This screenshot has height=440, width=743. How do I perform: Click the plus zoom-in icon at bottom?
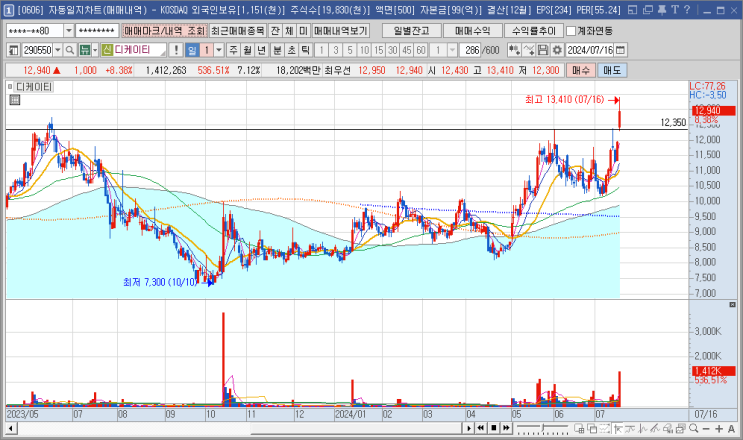point(719,429)
